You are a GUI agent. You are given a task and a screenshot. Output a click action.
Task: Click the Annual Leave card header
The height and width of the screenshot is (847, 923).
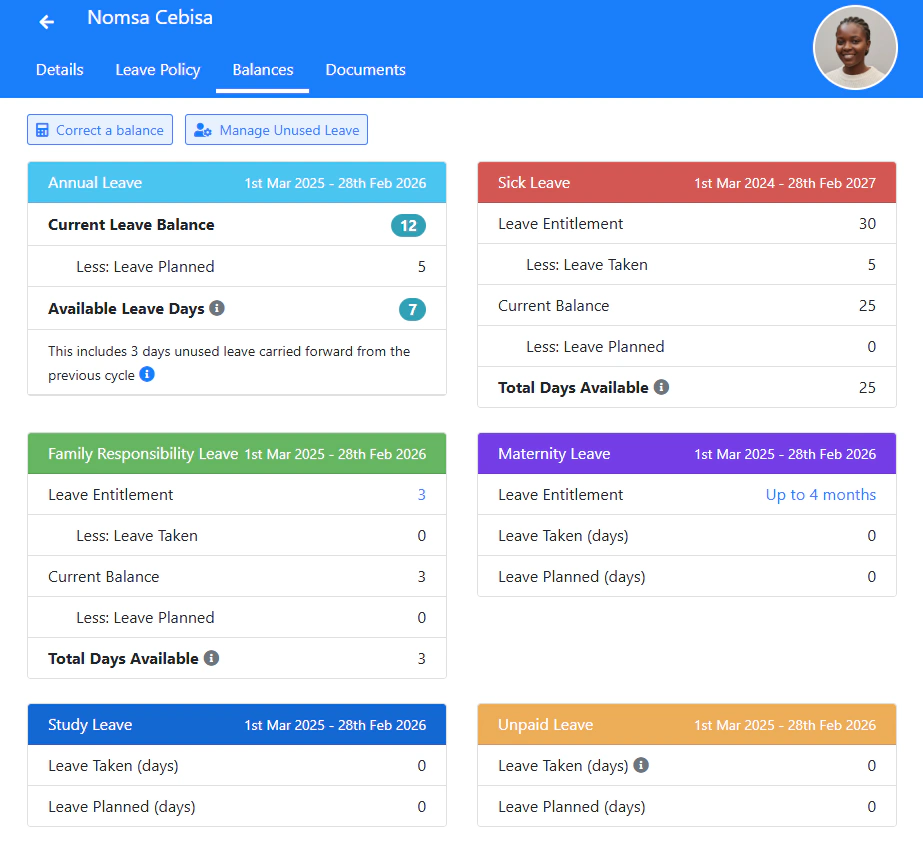coord(237,183)
